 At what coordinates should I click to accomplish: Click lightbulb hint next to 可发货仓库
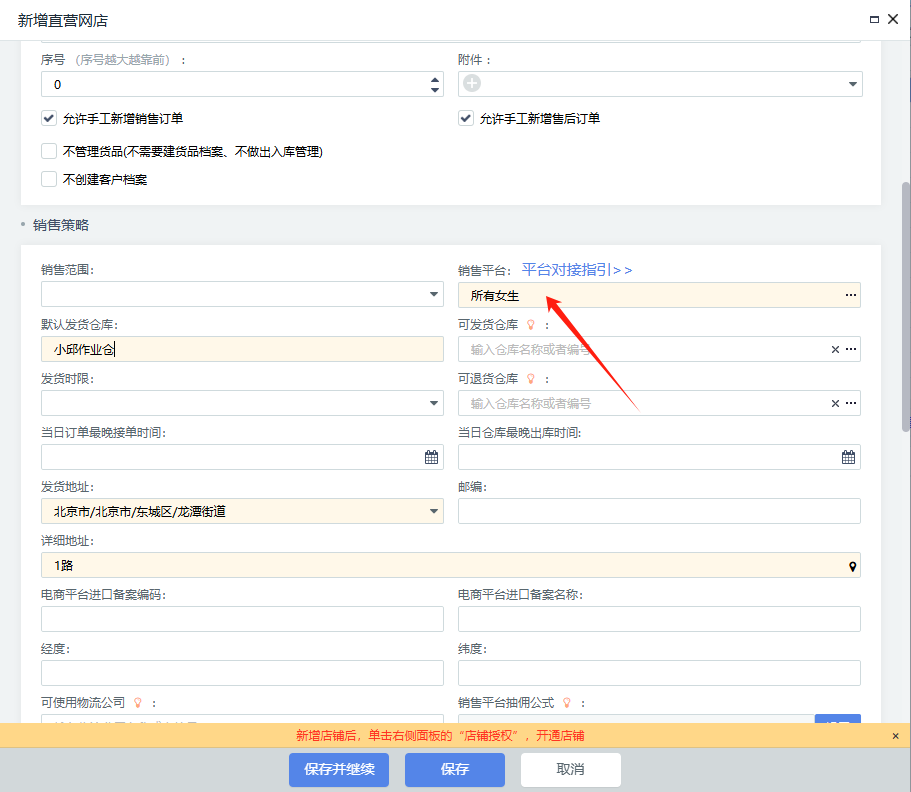tap(531, 325)
